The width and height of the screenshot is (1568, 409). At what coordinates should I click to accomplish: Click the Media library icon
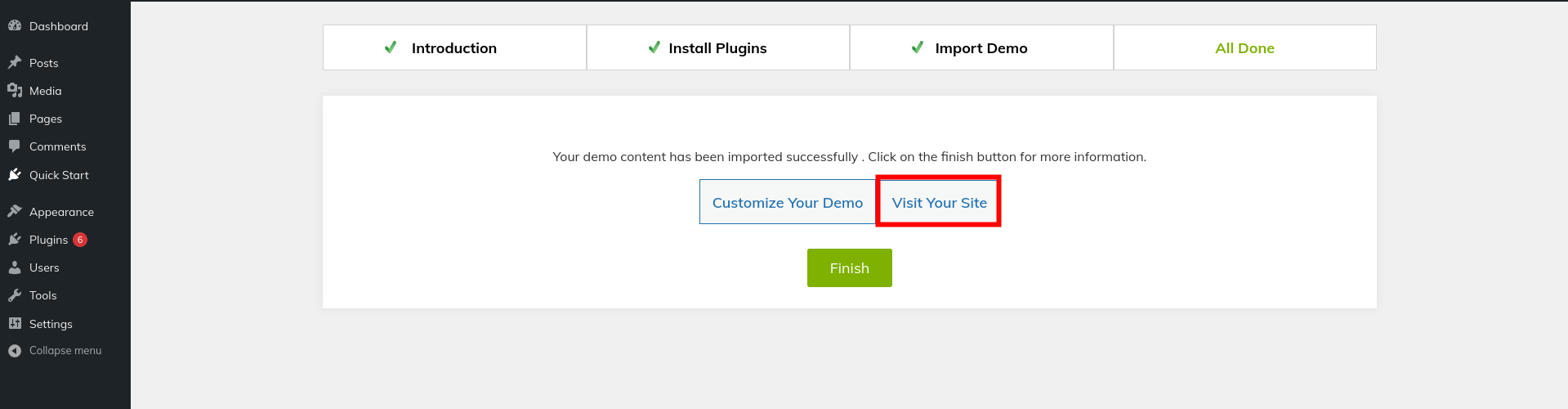pos(15,91)
